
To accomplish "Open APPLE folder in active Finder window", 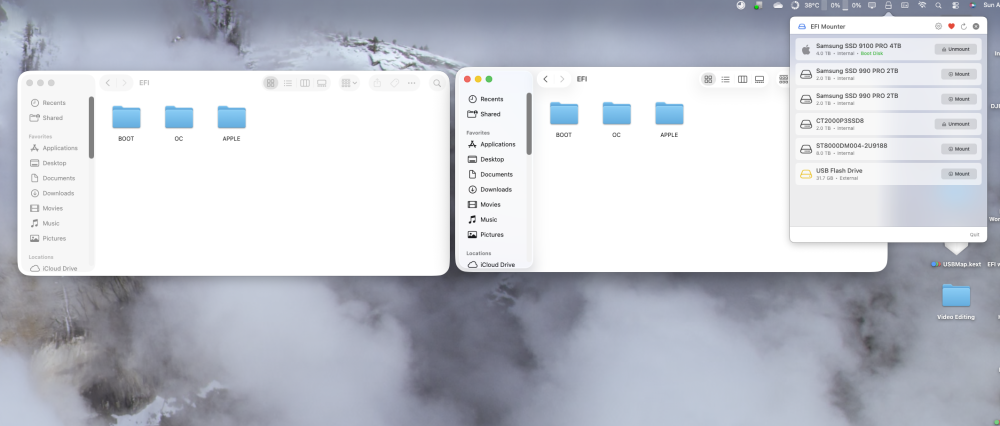I will (x=669, y=119).
